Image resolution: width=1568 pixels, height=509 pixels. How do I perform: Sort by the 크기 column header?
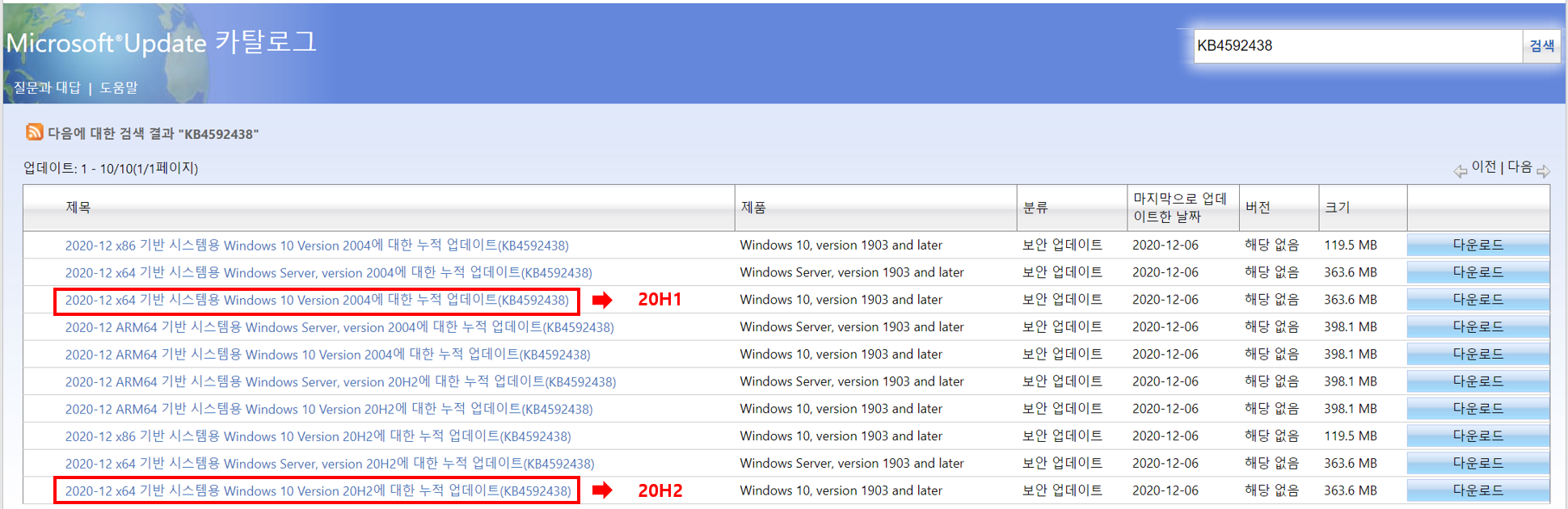click(x=1337, y=208)
